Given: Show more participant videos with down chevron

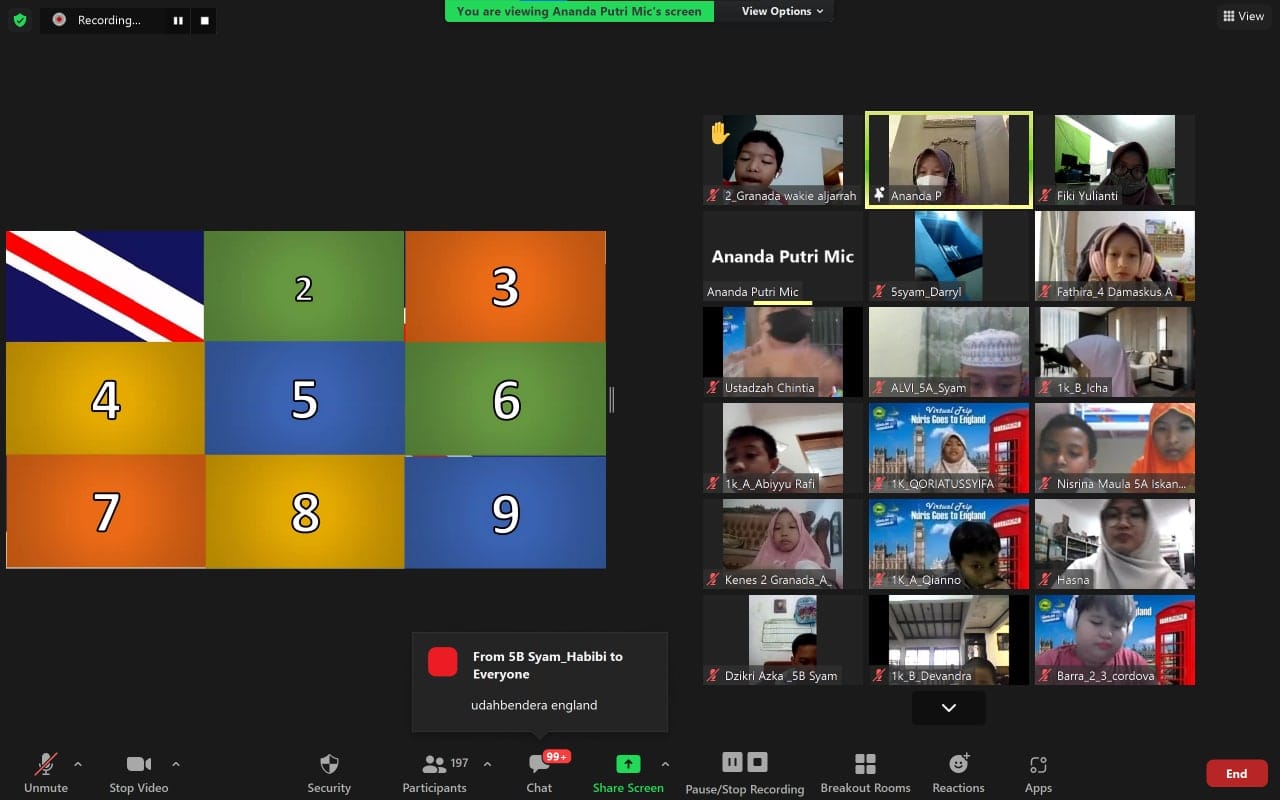Looking at the screenshot, I should pos(948,707).
